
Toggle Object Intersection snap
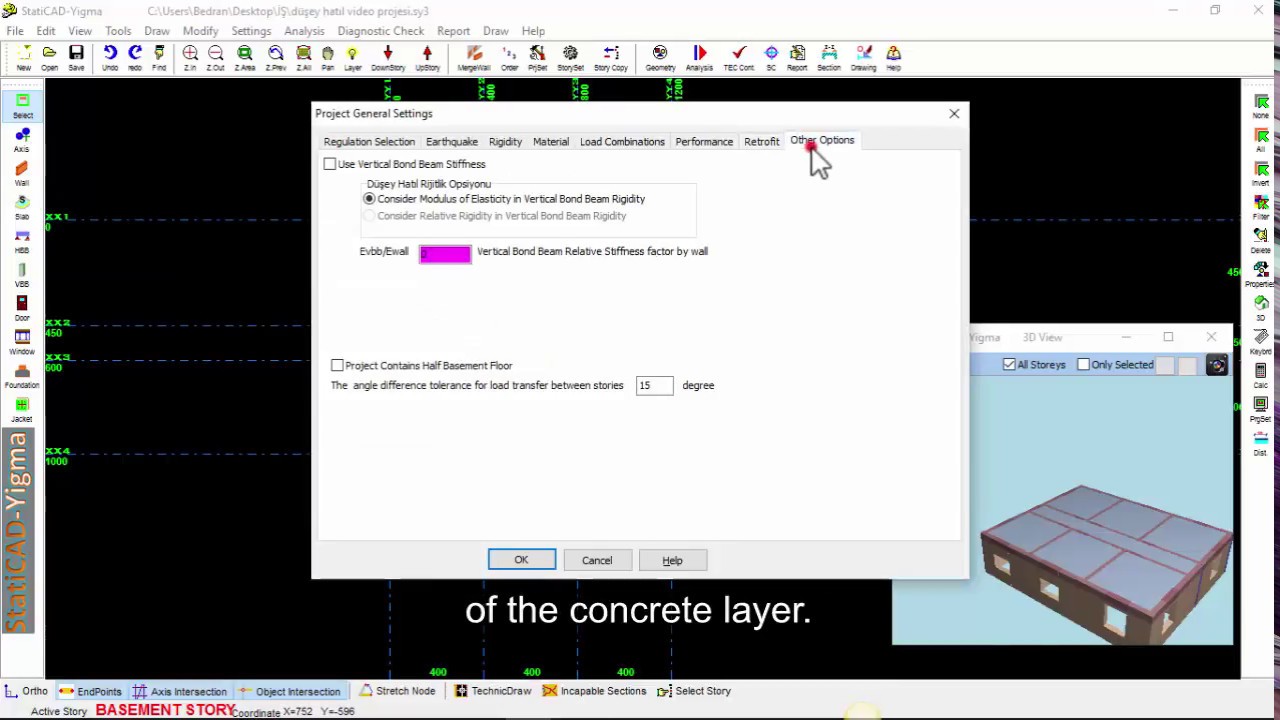pos(289,691)
